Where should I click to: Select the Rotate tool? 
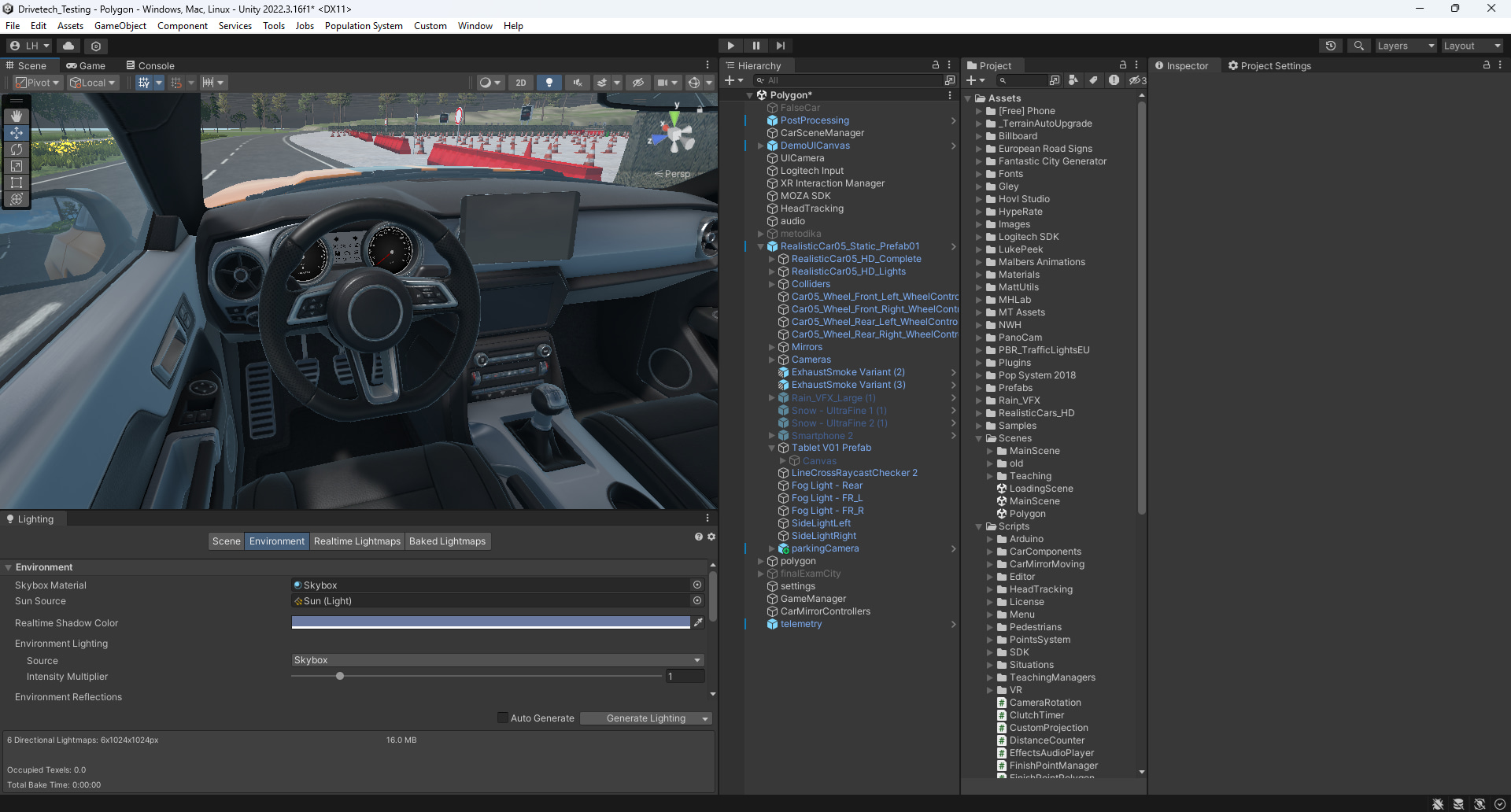(17, 149)
